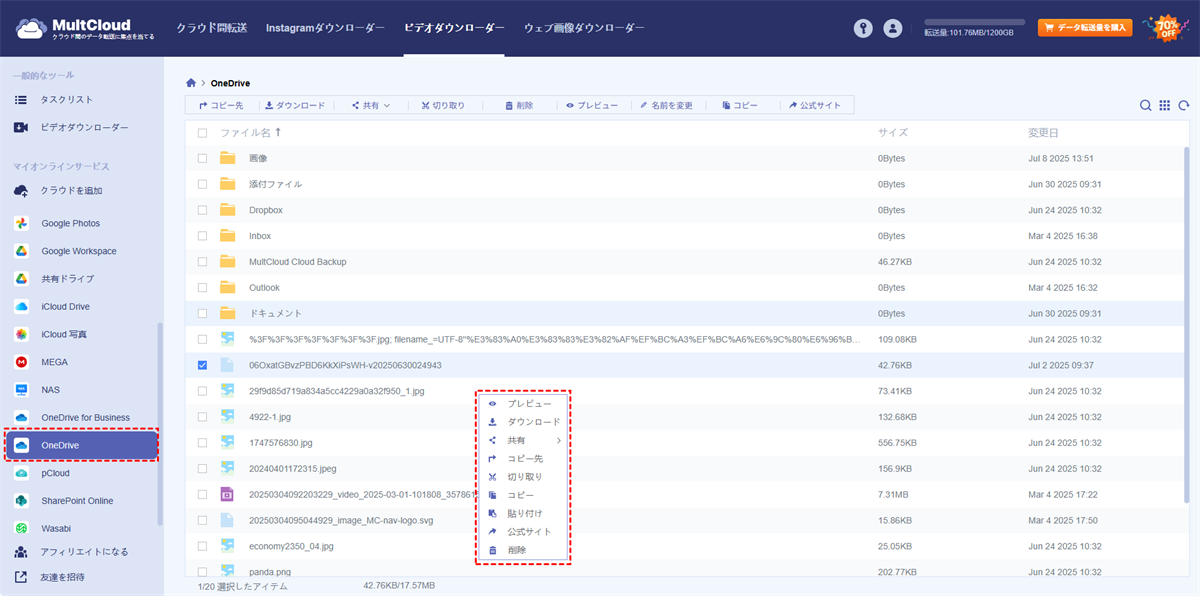Screen dimensions: 1200x596
Task: Open MEGA cloud in sidebar
Action: [x=55, y=362]
